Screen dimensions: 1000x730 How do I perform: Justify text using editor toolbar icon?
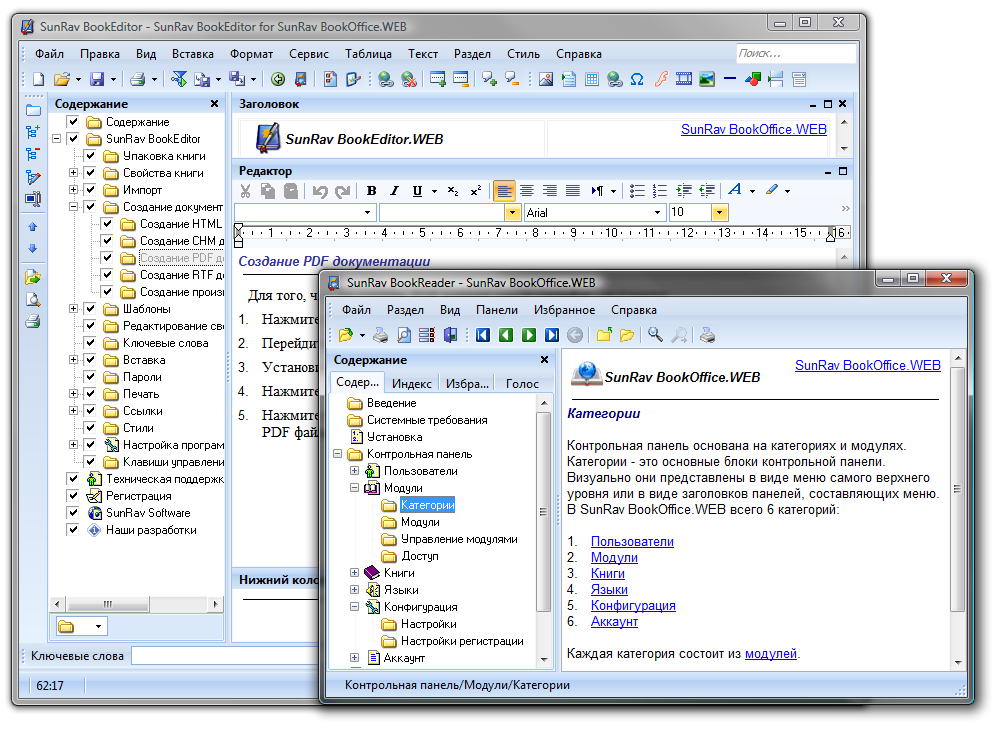click(573, 191)
